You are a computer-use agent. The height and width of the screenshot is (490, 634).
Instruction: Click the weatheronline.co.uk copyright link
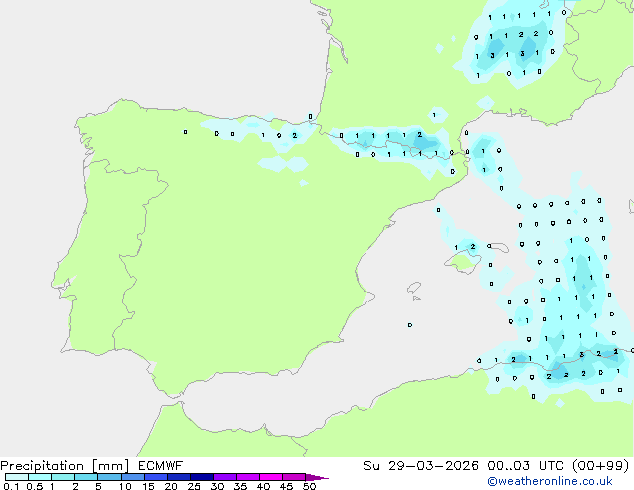[x=550, y=481]
